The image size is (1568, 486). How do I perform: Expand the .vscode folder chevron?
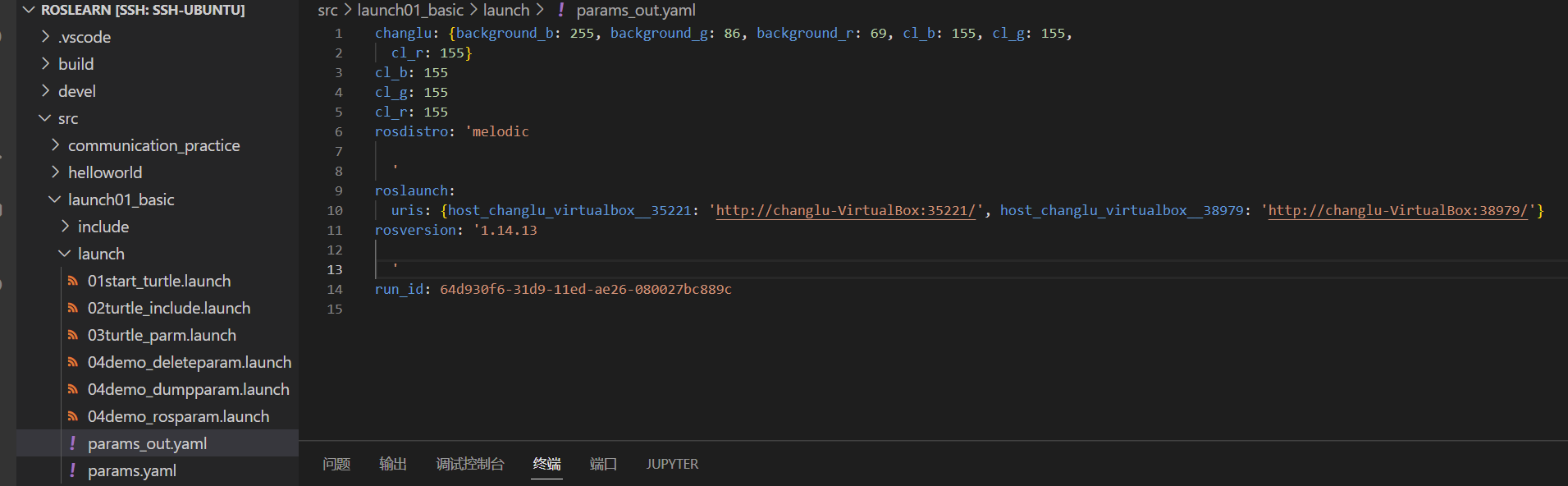coord(46,37)
